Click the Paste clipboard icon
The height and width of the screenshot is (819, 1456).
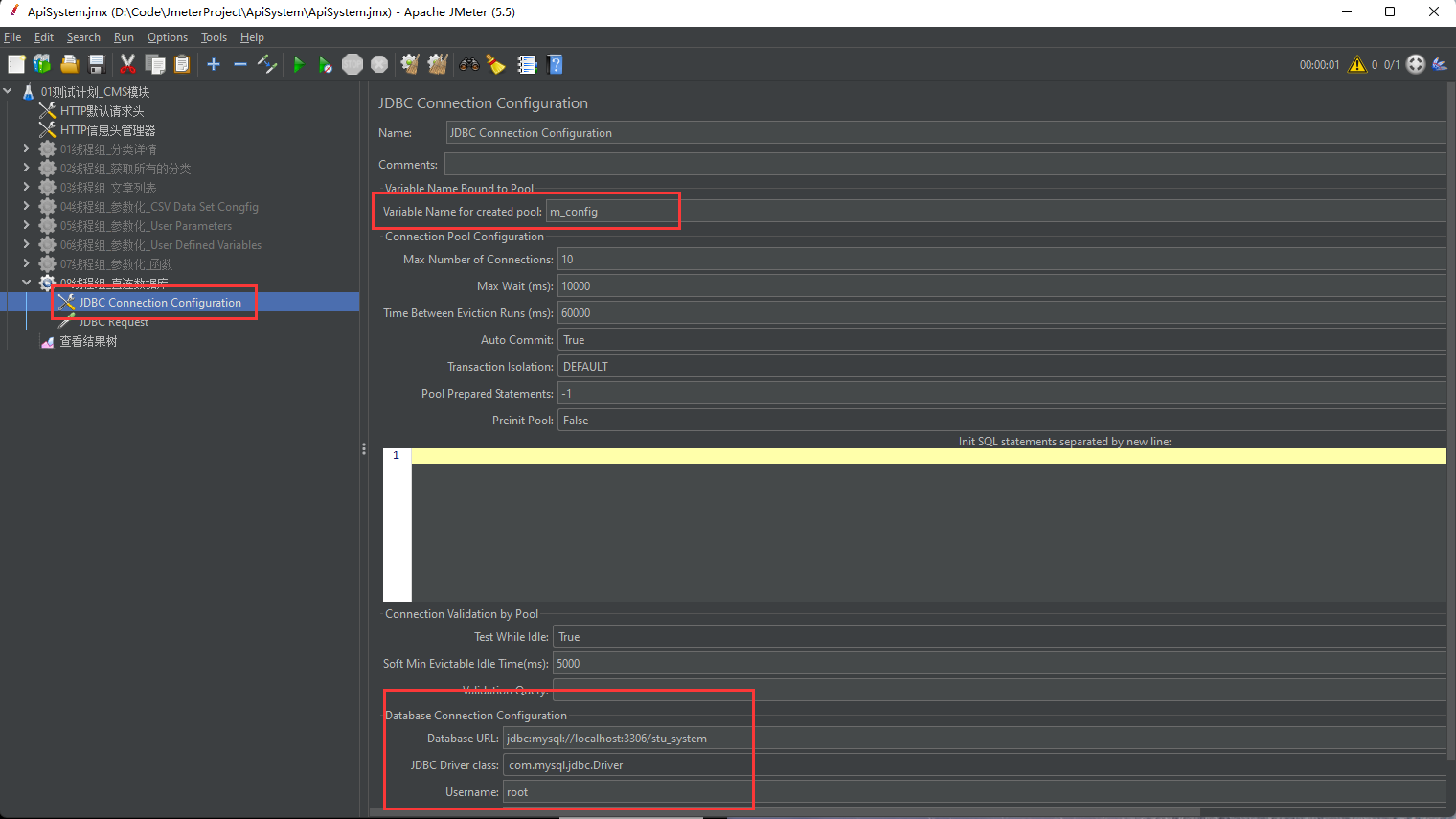(x=182, y=64)
